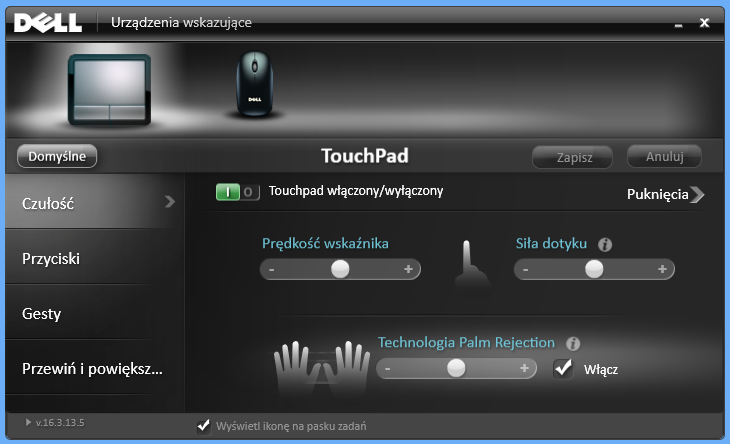This screenshot has height=444, width=730.
Task: Click the Prędkość wskaźnika label
Action: point(325,244)
